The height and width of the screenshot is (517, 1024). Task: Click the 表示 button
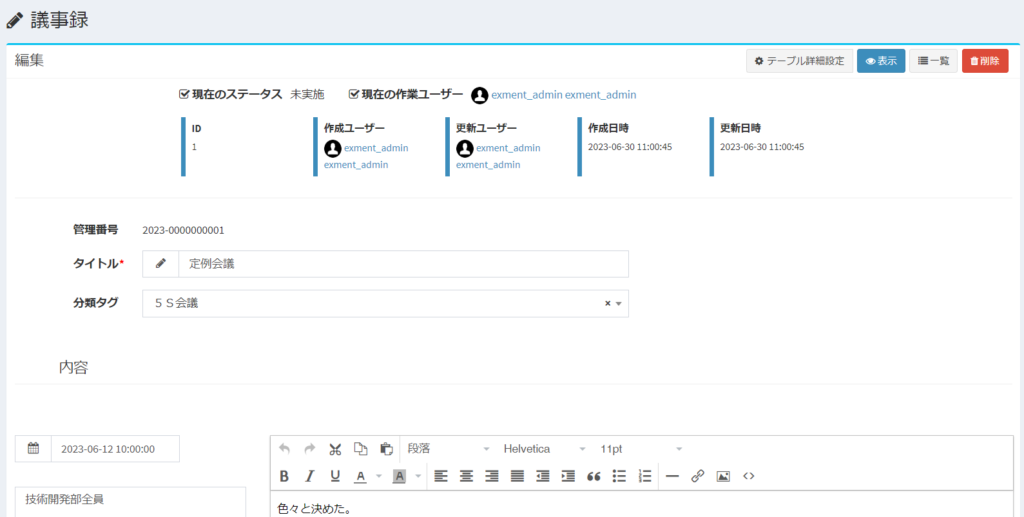click(881, 61)
